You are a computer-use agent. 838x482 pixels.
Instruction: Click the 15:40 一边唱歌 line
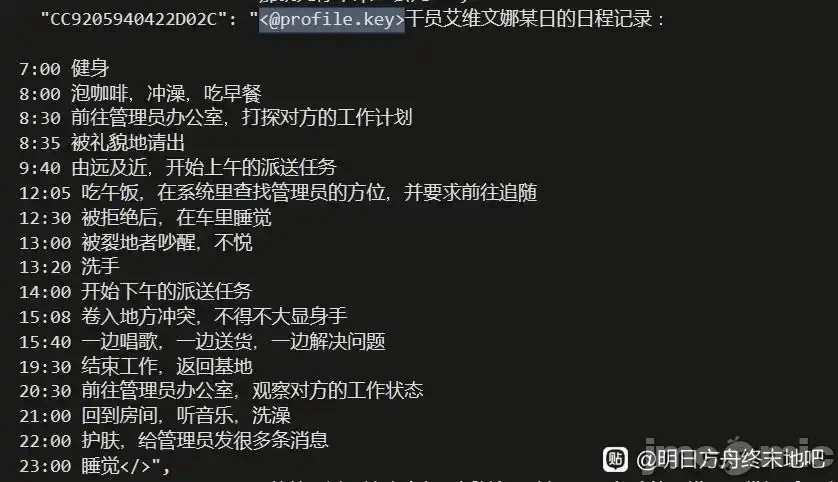202,341
